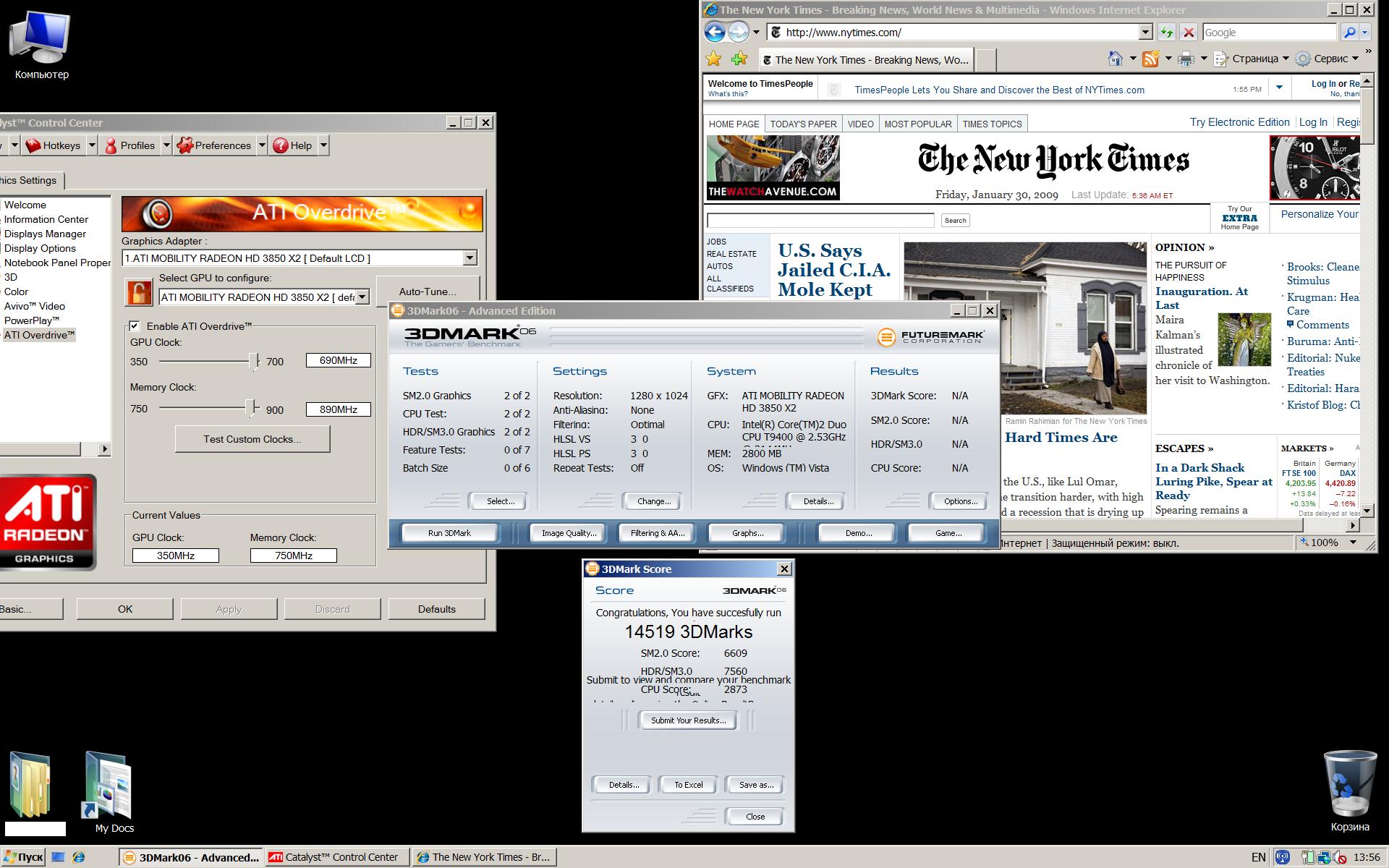Click the Futuremark Corporation logo

pos(930,337)
